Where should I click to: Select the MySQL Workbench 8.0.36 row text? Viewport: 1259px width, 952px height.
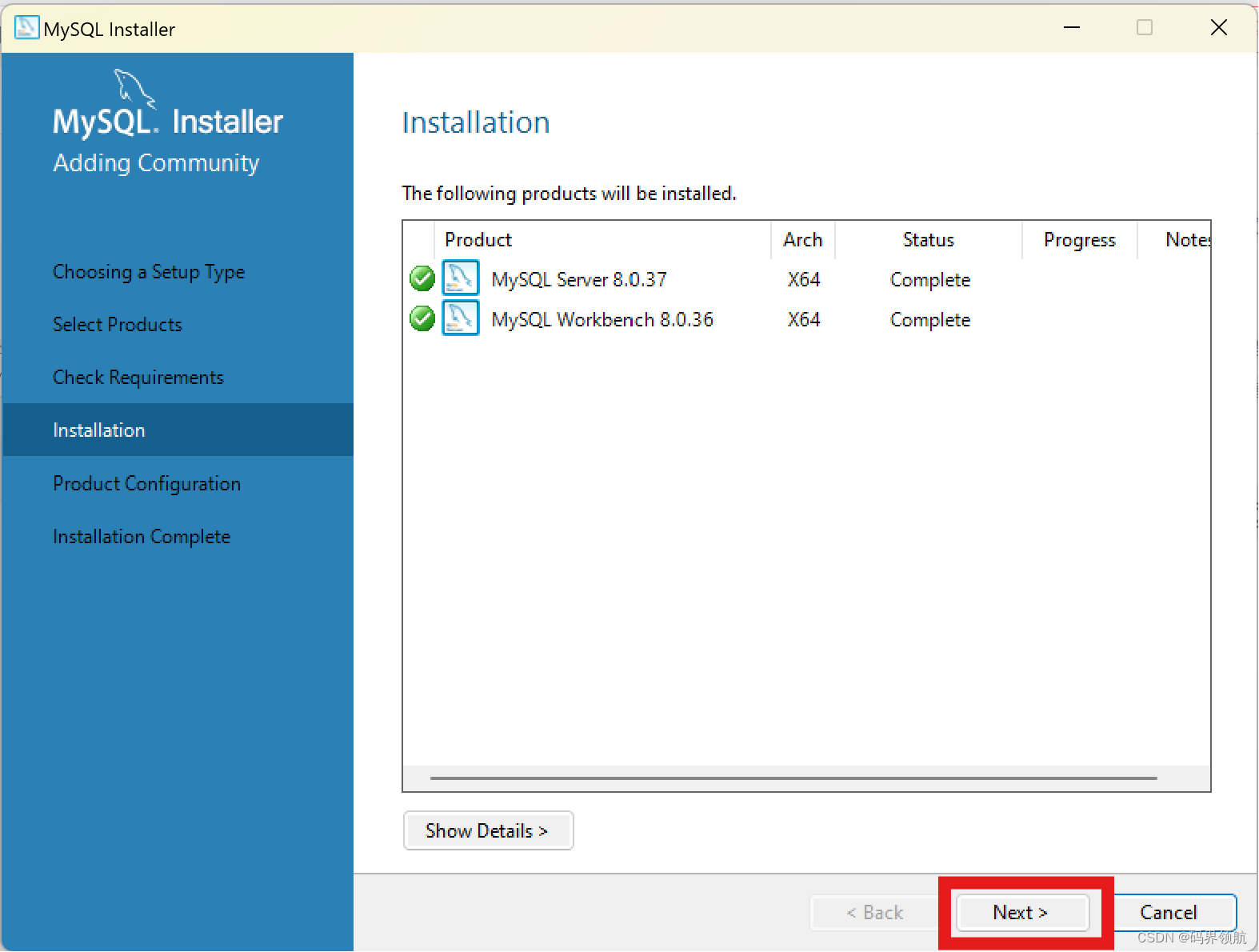[x=602, y=319]
